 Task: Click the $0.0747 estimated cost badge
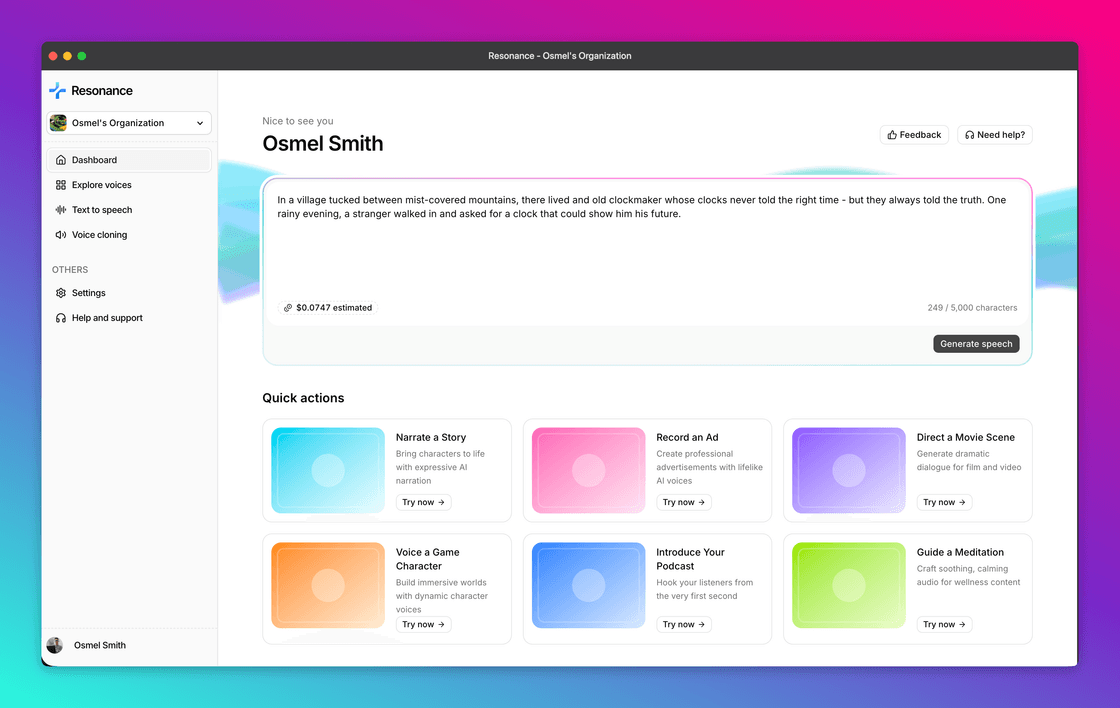(328, 308)
